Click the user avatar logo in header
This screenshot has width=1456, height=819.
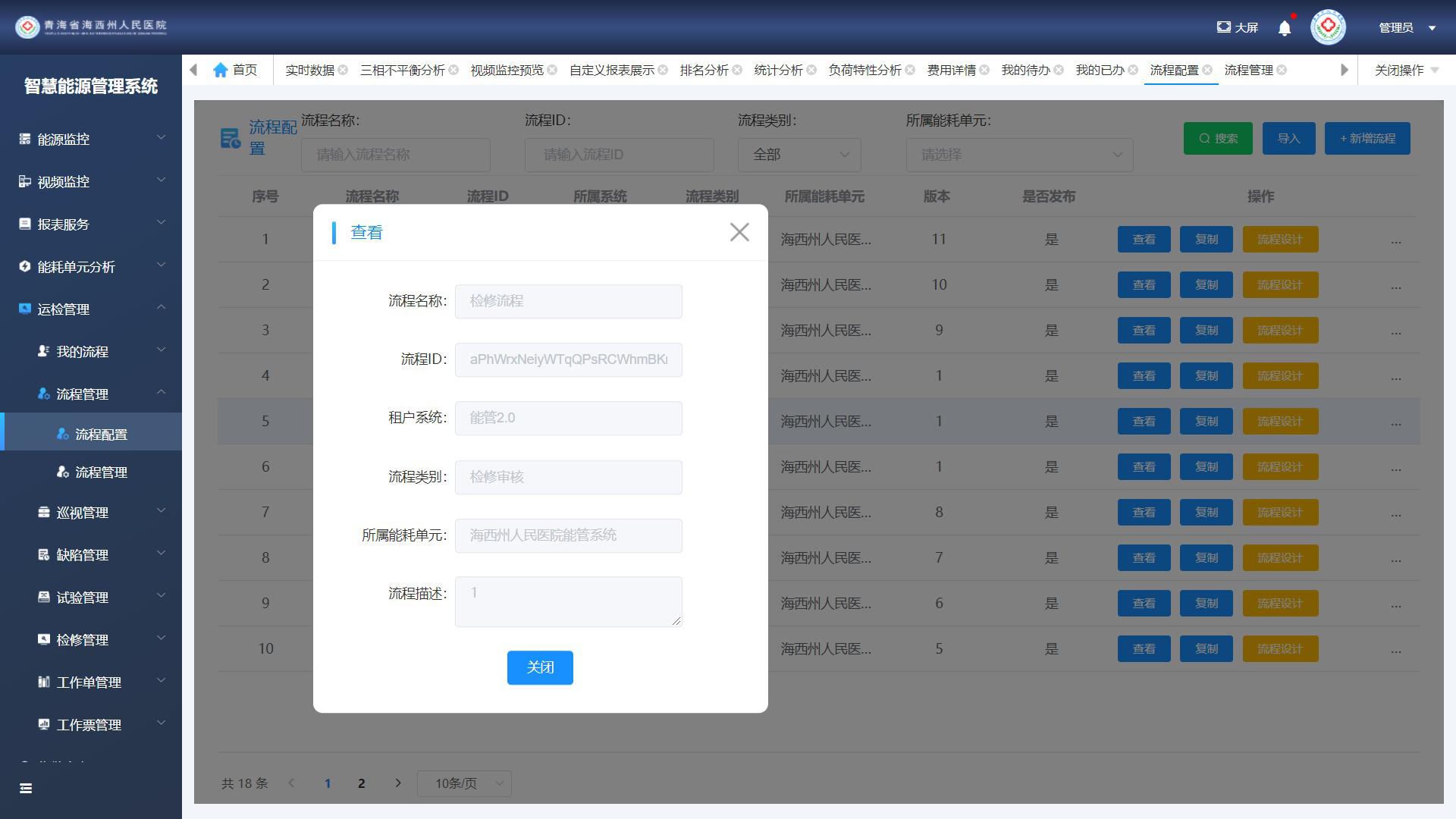(1328, 27)
